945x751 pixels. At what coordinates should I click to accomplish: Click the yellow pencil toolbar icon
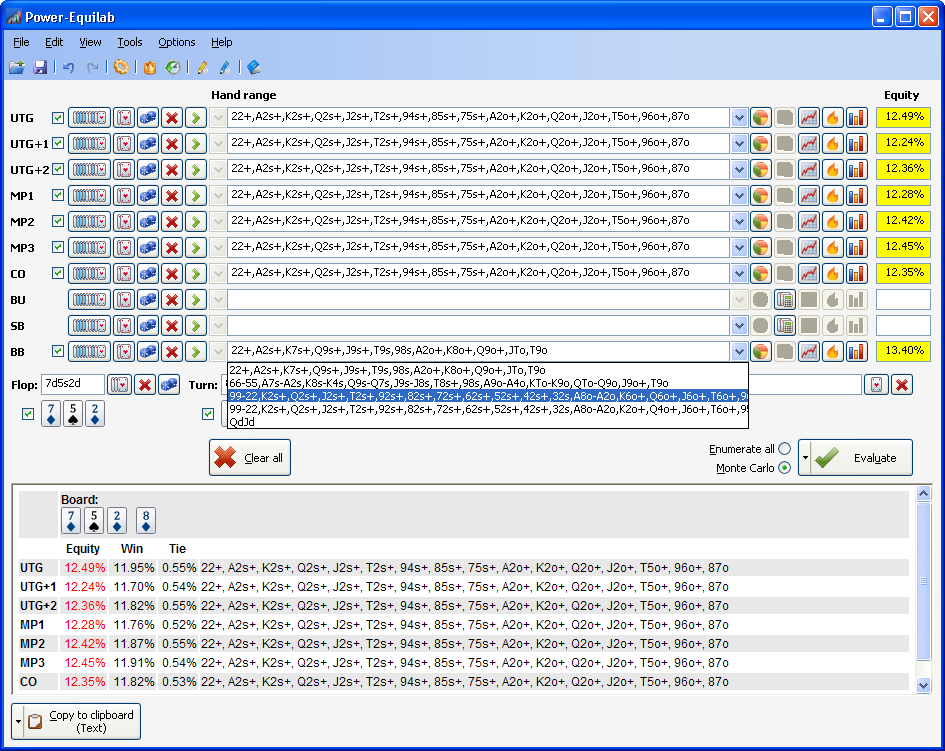click(202, 67)
